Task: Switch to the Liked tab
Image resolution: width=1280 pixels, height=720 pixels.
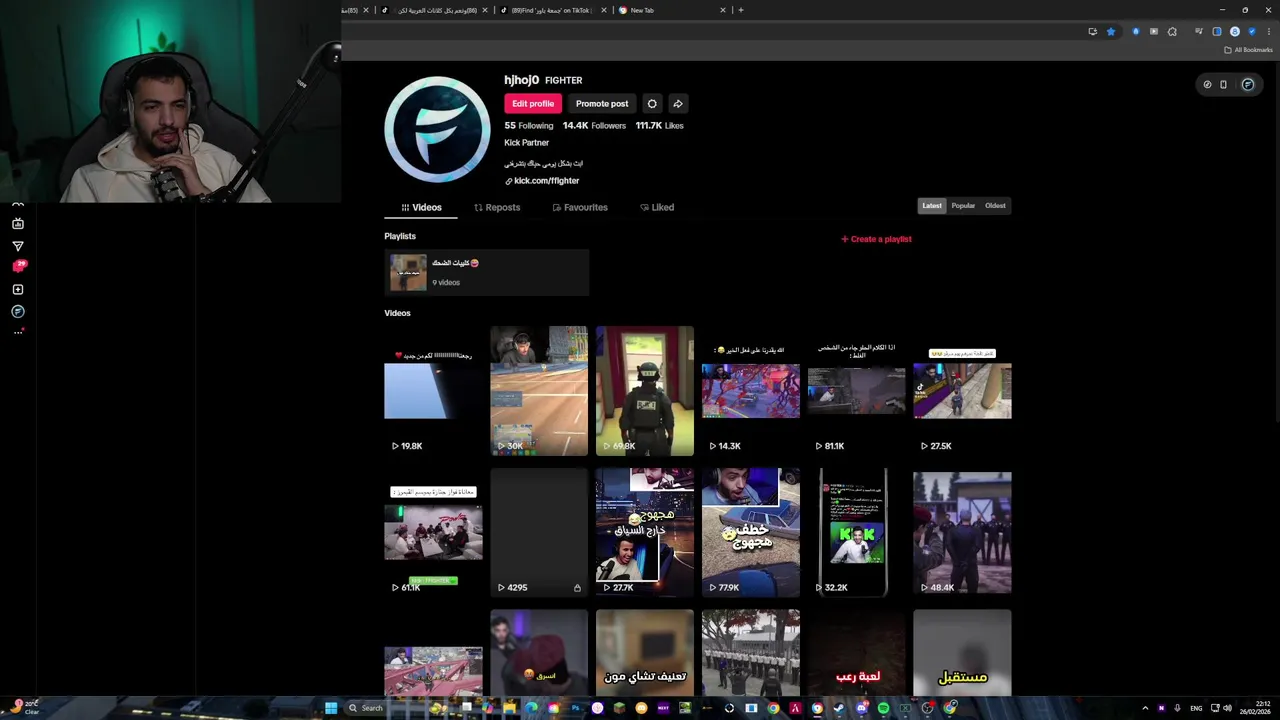Action: [x=657, y=207]
